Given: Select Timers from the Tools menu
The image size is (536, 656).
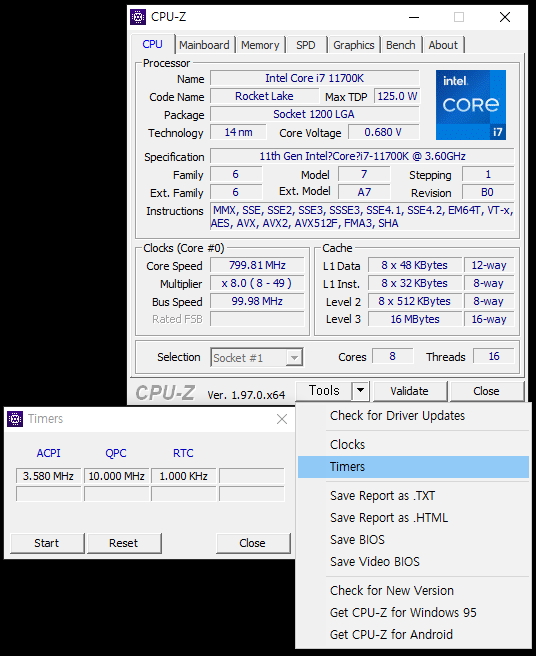Looking at the screenshot, I should (413, 466).
